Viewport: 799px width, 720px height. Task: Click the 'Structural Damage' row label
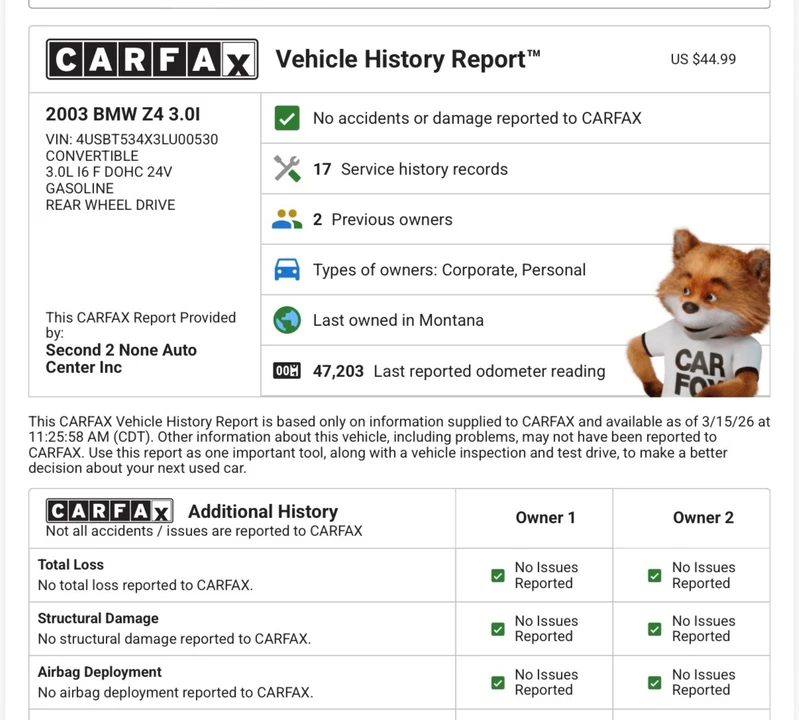(x=98, y=618)
